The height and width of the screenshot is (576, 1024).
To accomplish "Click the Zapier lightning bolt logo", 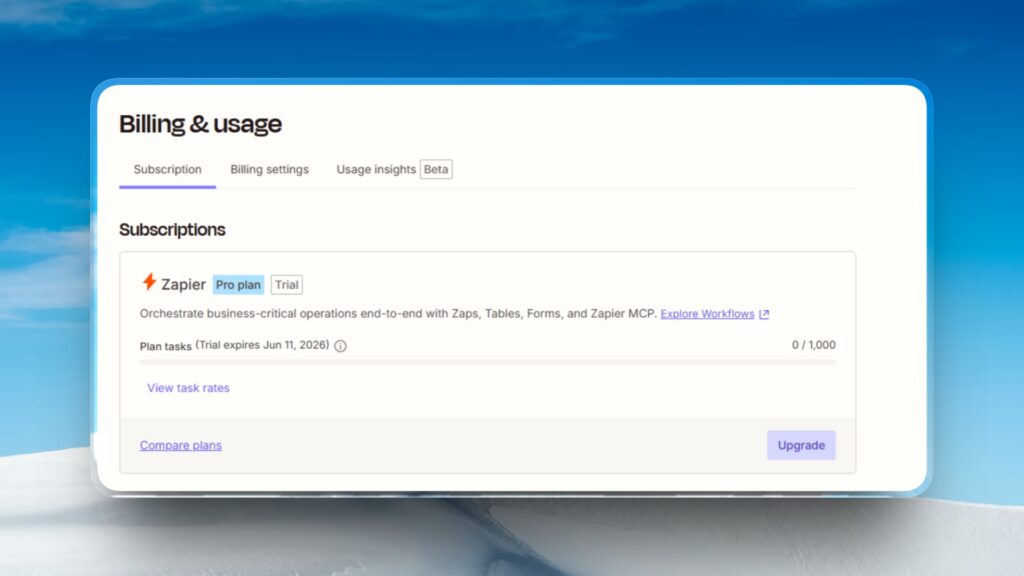I will 149,281.
